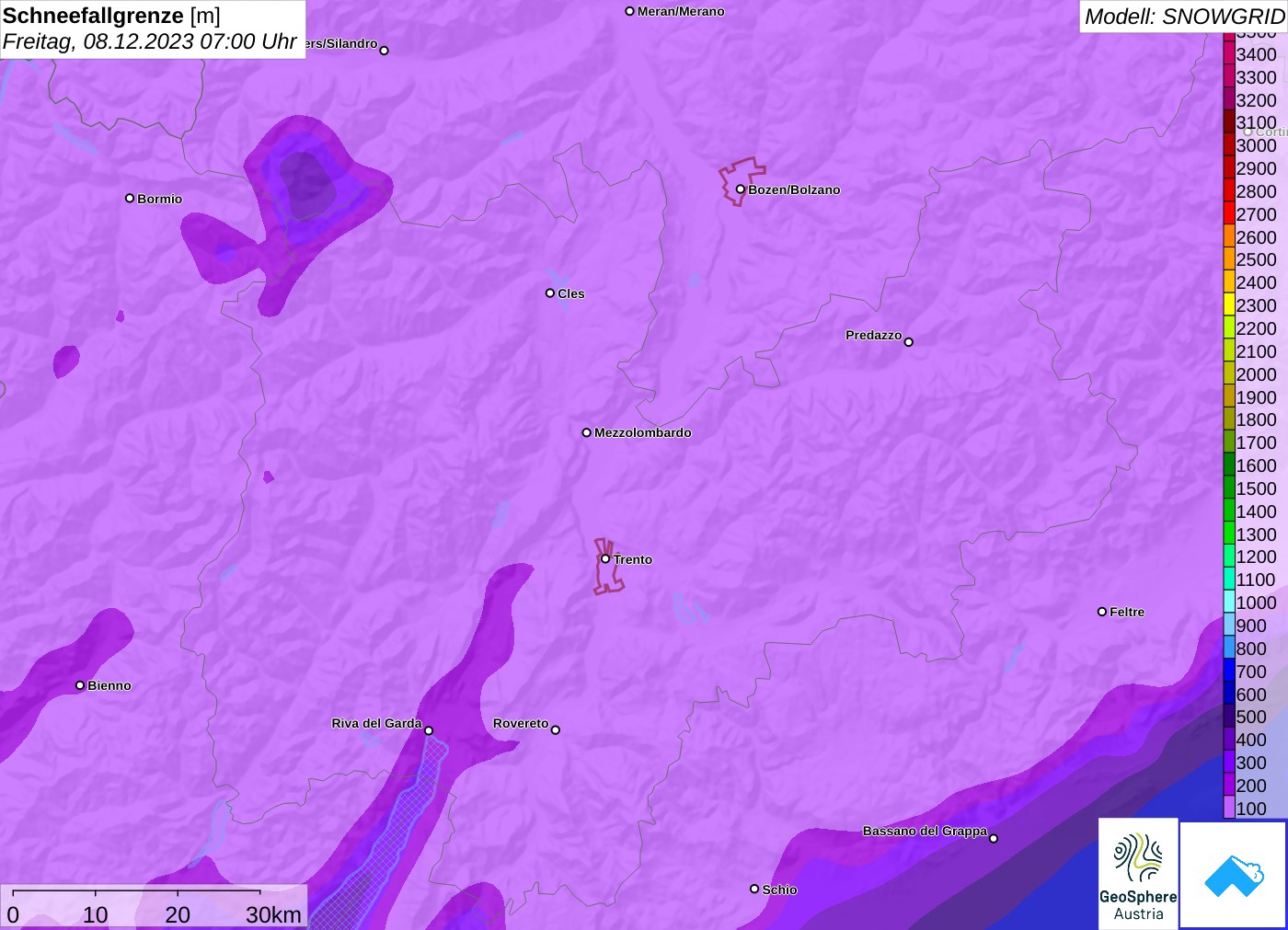Click the Bienno city marker
This screenshot has height=930, width=1288.
80,685
